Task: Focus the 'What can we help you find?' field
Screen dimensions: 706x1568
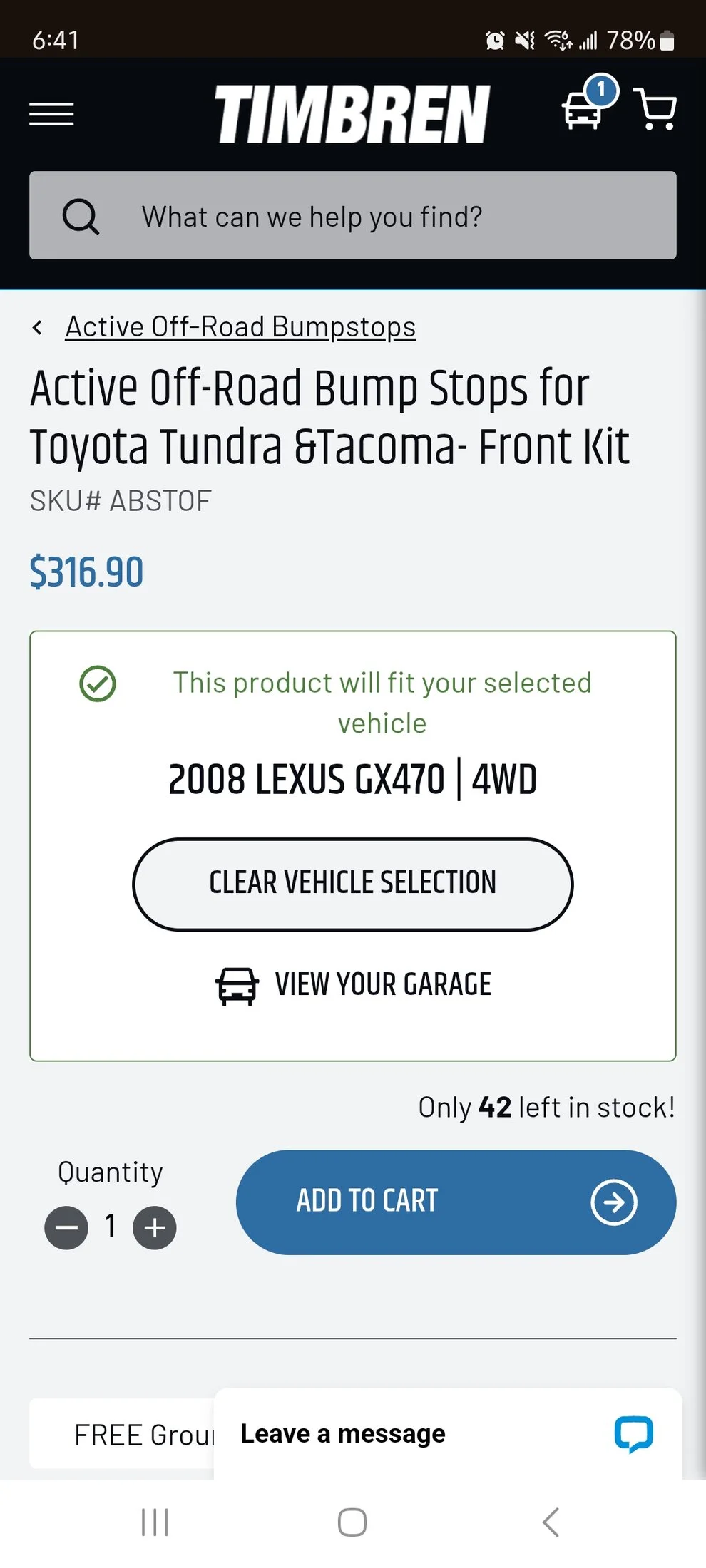Action: pyautogui.click(x=353, y=215)
